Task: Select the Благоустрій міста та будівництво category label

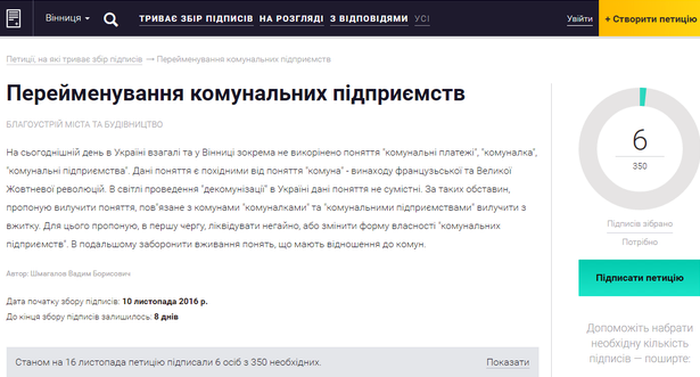Action: [x=84, y=124]
